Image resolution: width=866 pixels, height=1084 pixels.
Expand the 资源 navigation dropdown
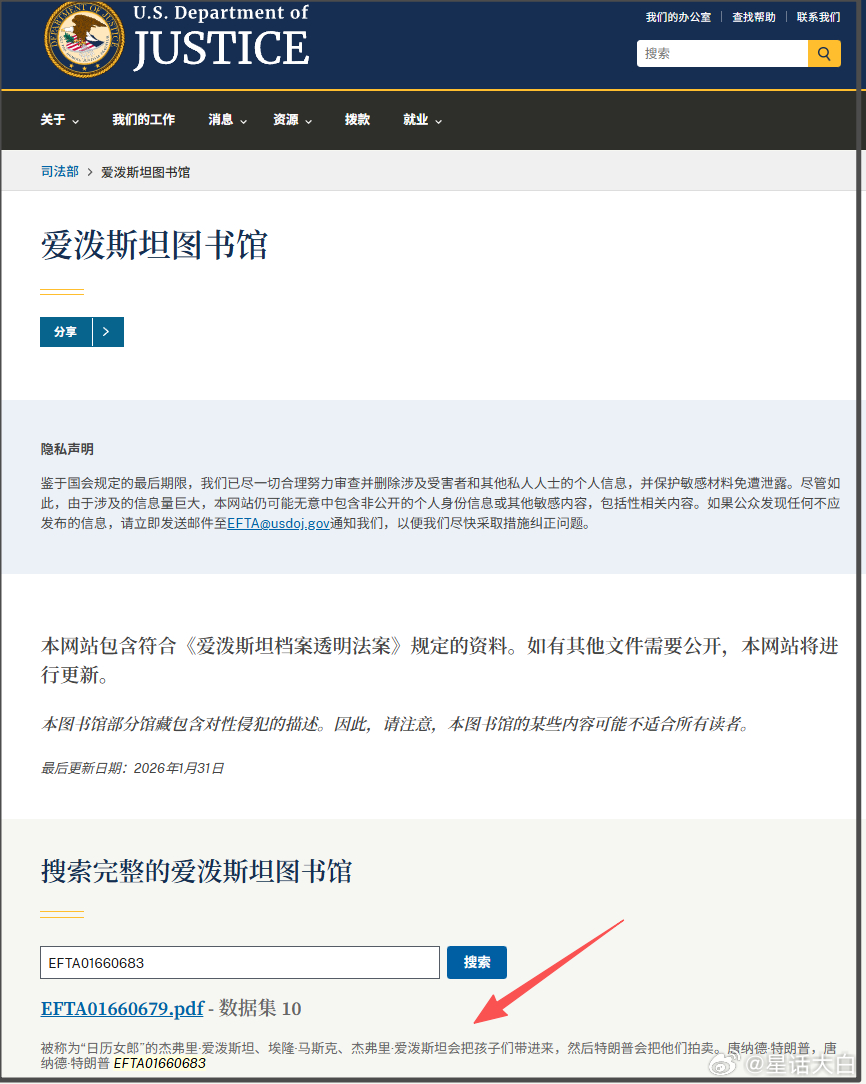pos(292,120)
